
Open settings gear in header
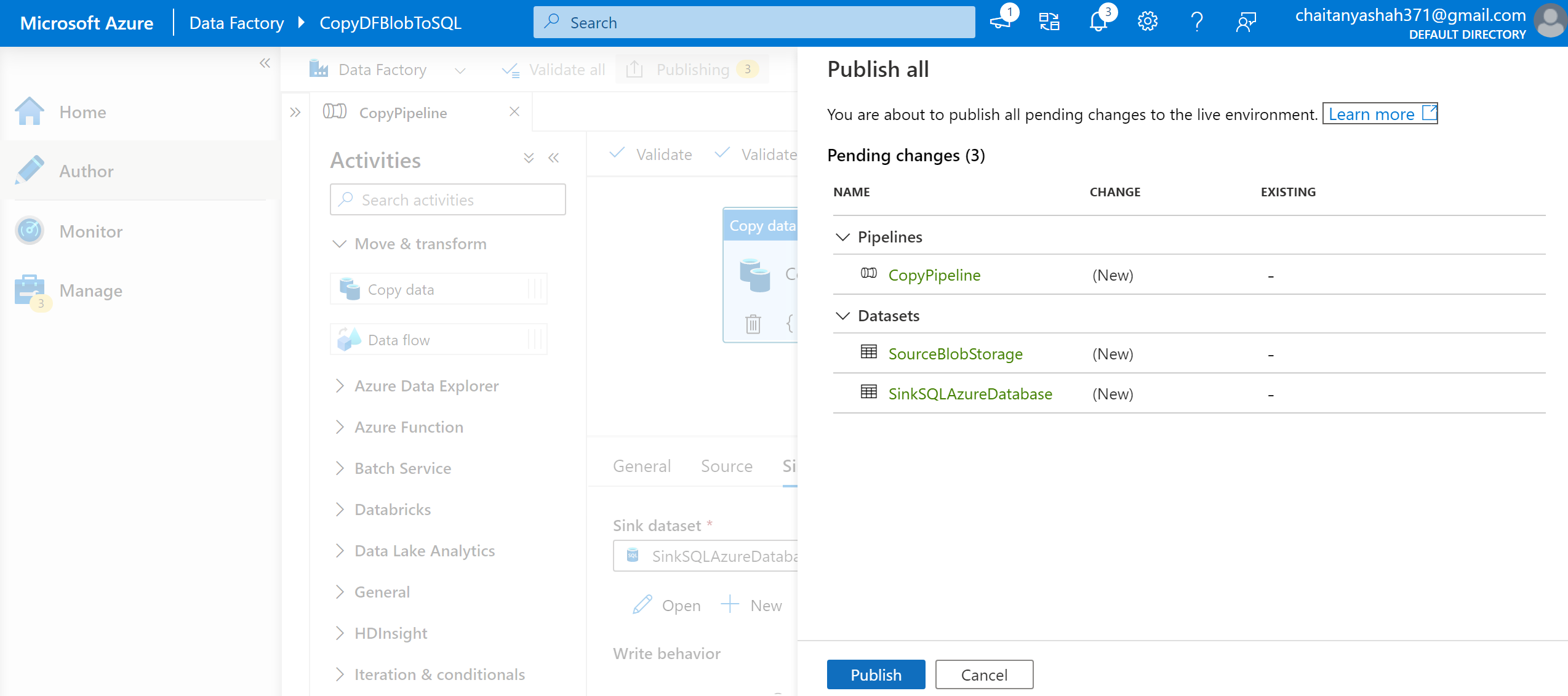1148,22
